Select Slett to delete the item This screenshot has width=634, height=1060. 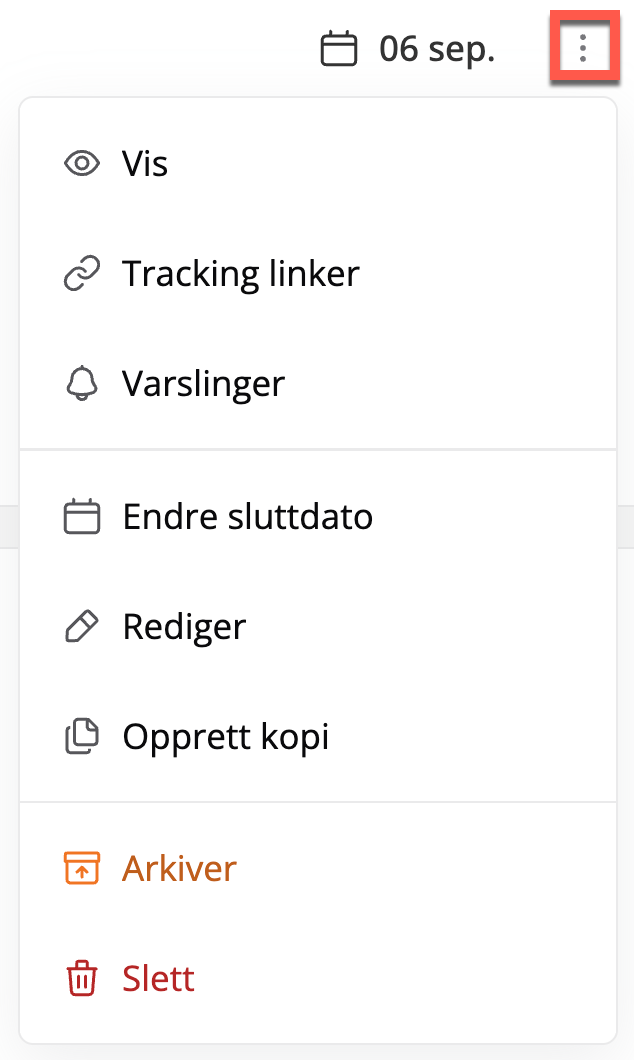coord(318,978)
